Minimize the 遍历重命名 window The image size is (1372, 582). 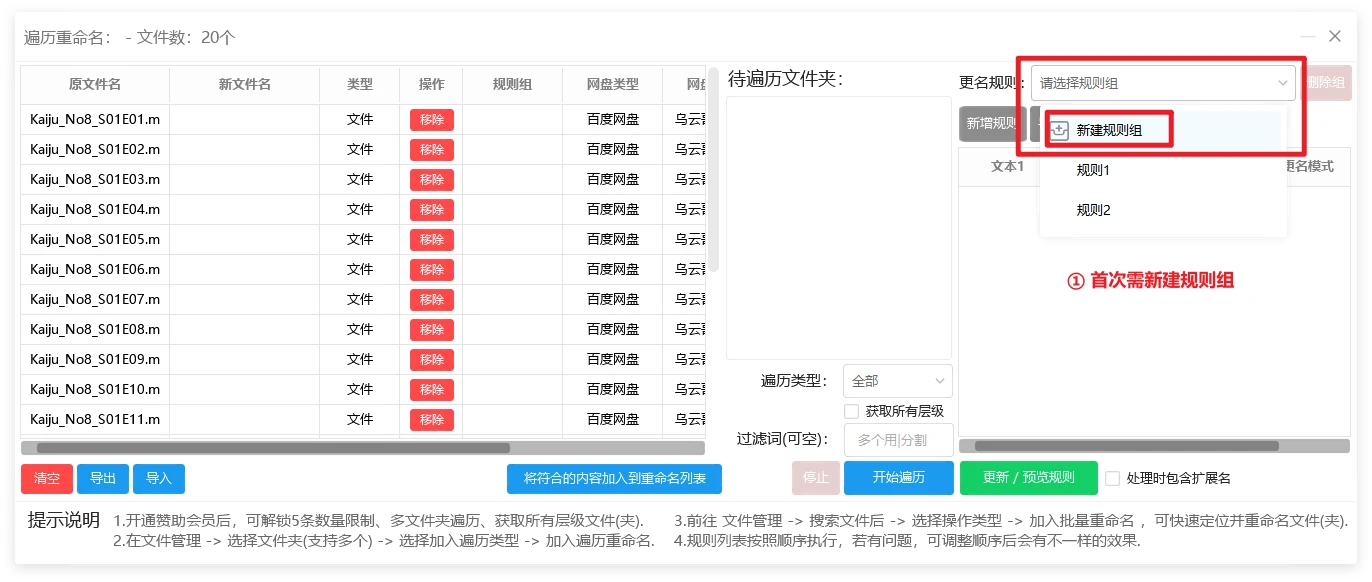pos(1308,36)
